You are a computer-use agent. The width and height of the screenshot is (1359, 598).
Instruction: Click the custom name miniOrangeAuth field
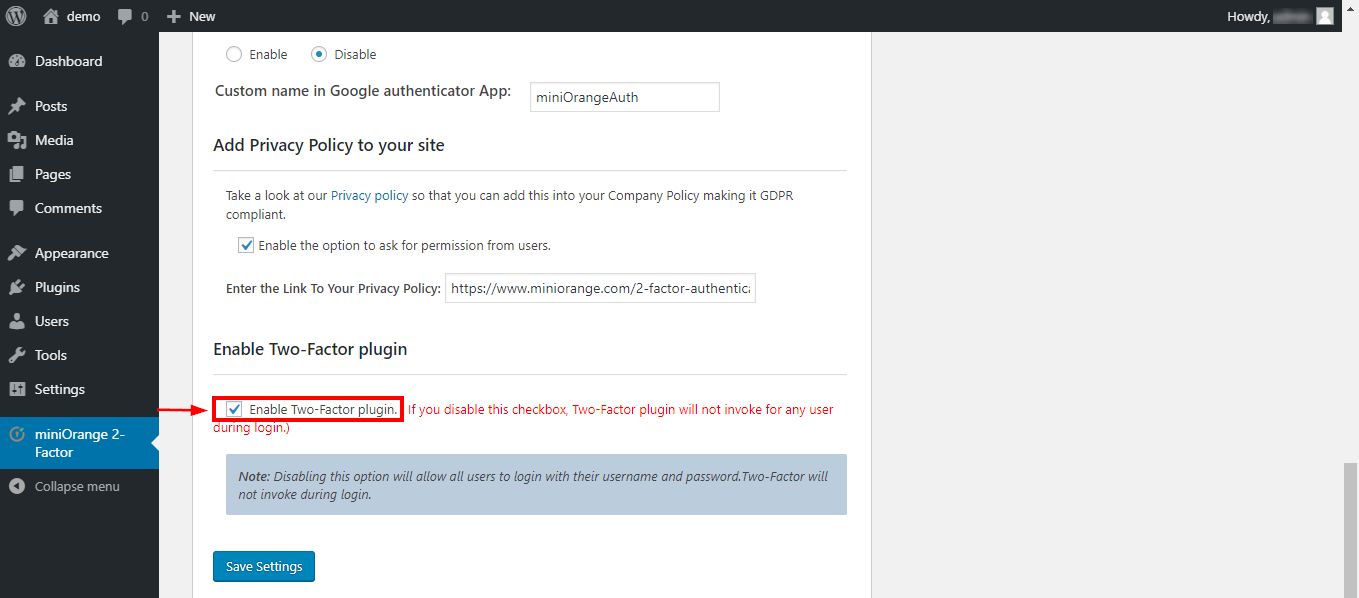624,97
